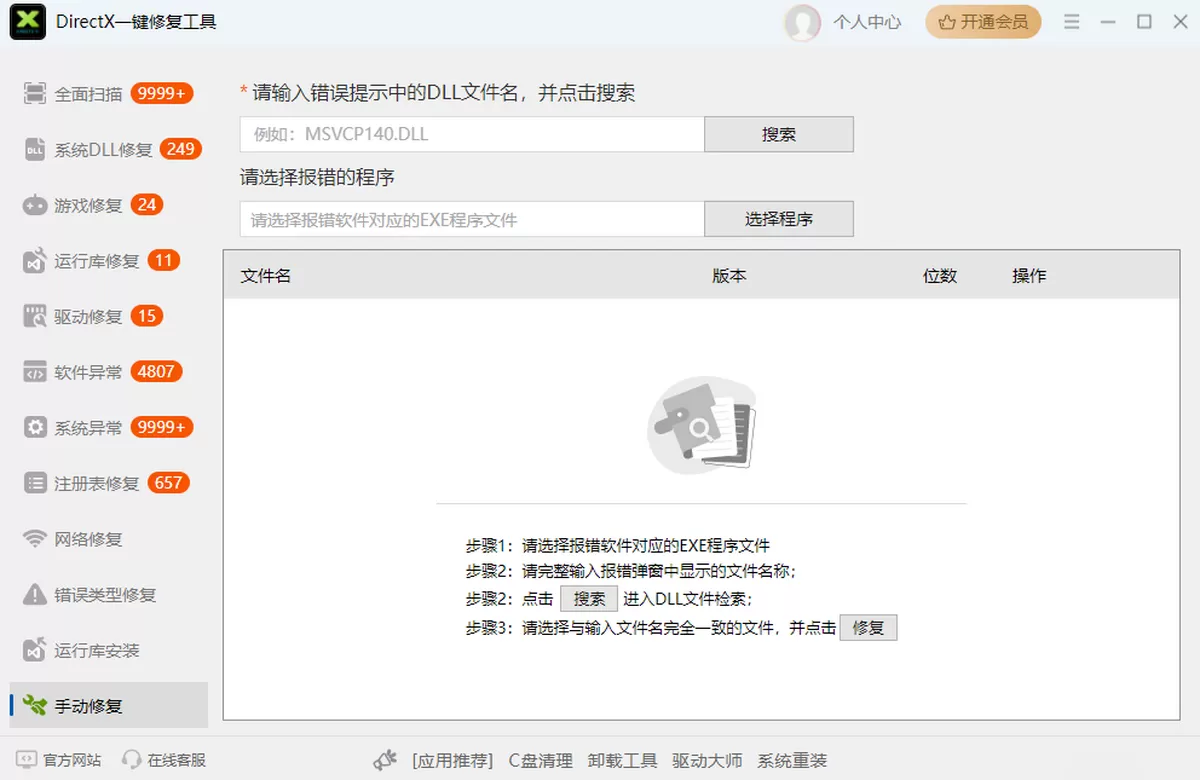
Task: Go to the 软件异常 section
Action: [x=108, y=372]
